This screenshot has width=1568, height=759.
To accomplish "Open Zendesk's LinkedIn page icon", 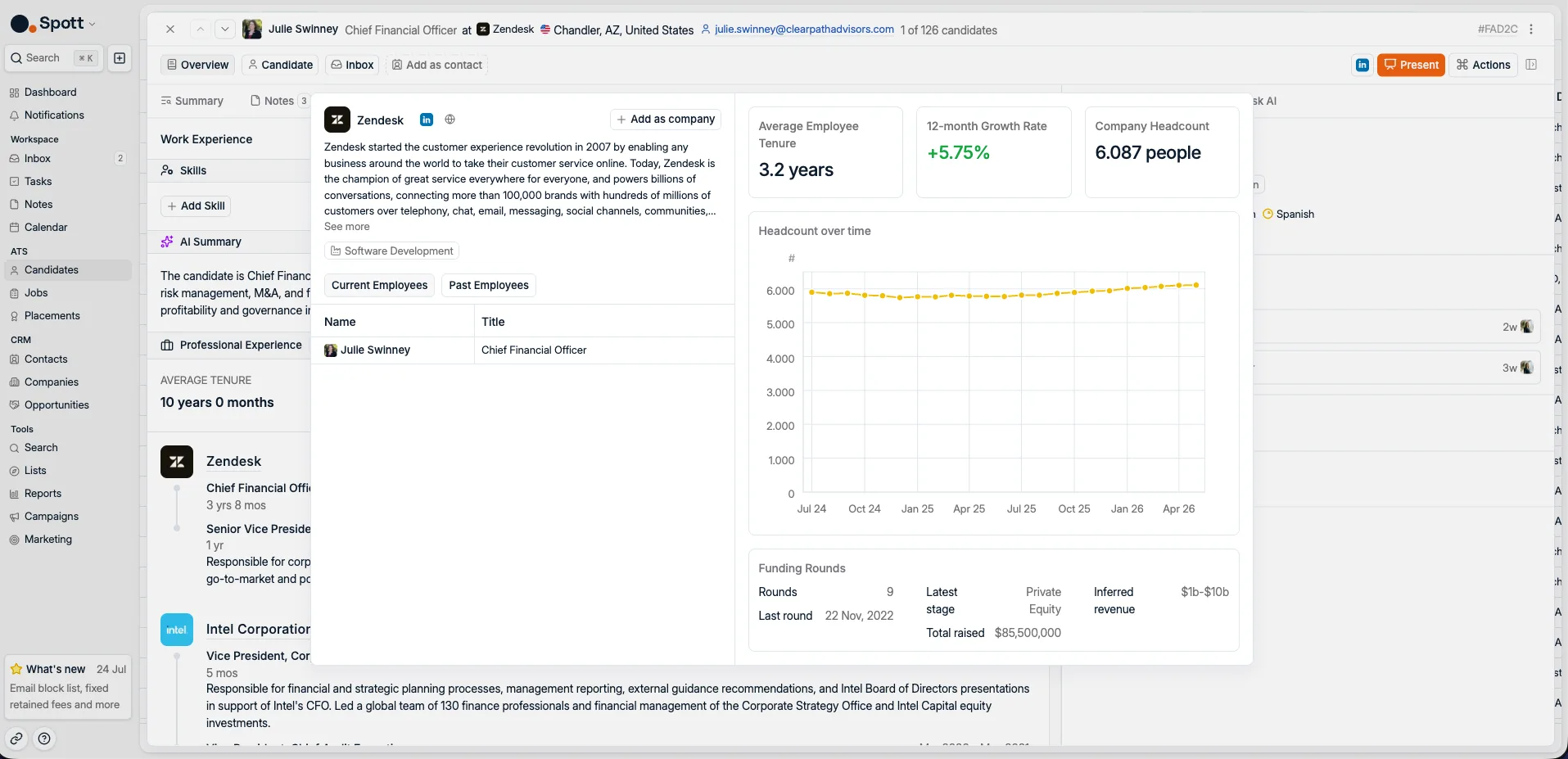I will point(427,120).
